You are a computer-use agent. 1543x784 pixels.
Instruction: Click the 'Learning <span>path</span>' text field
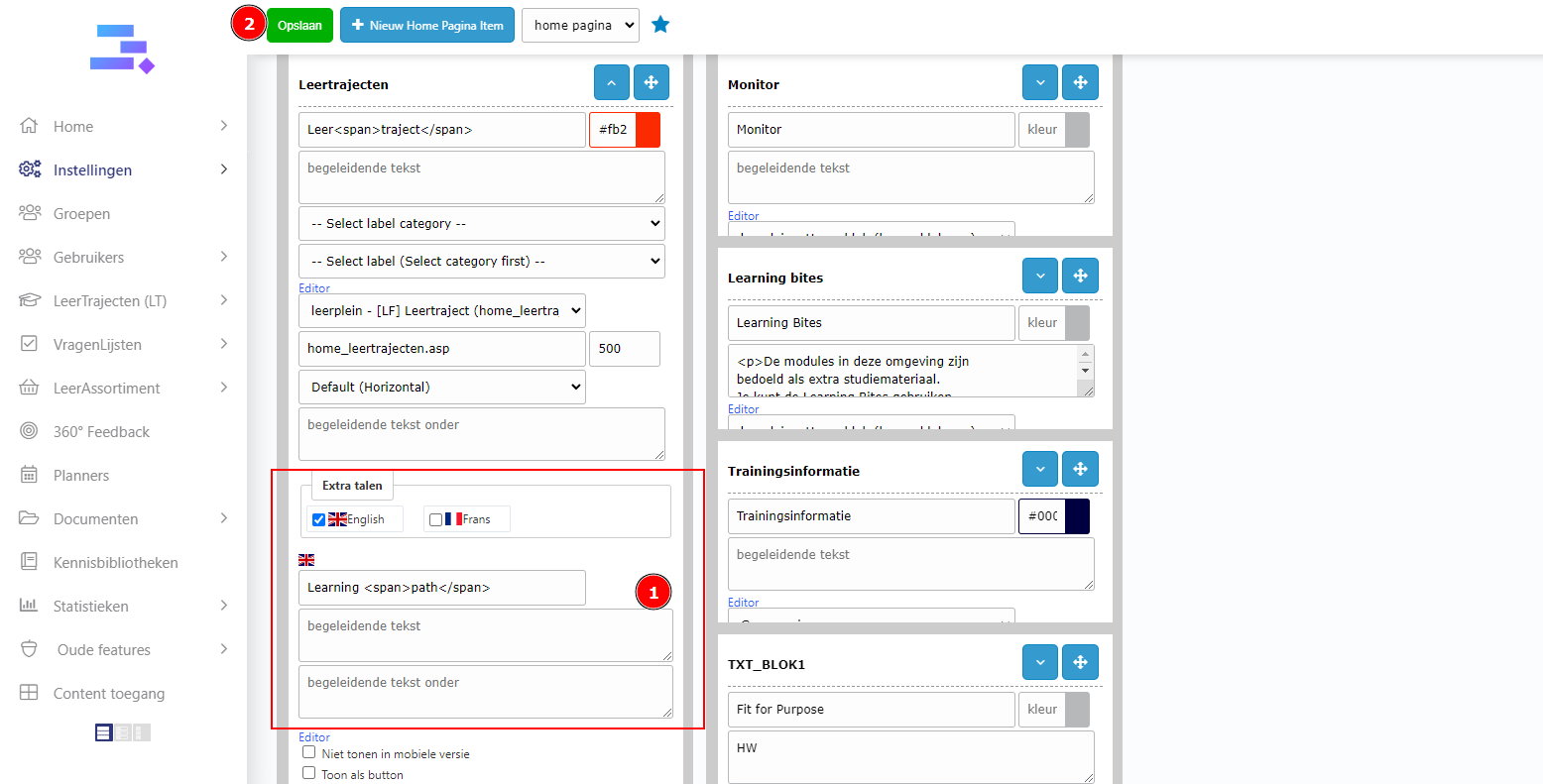click(441, 588)
